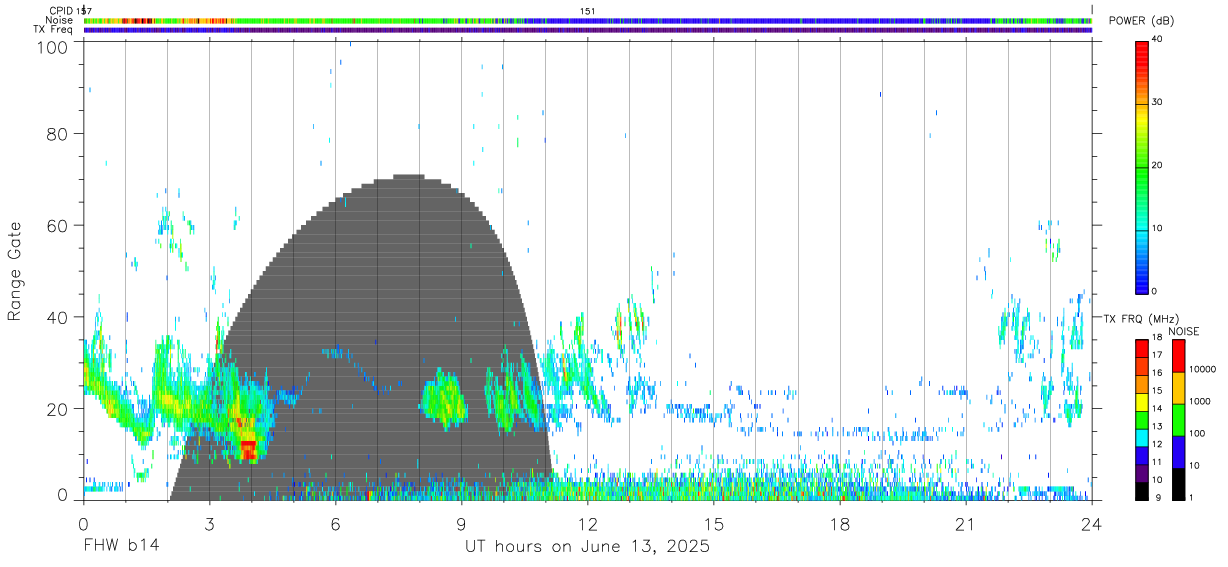Click x-axis hour label 9
This screenshot has width=1228, height=567.
(461, 525)
